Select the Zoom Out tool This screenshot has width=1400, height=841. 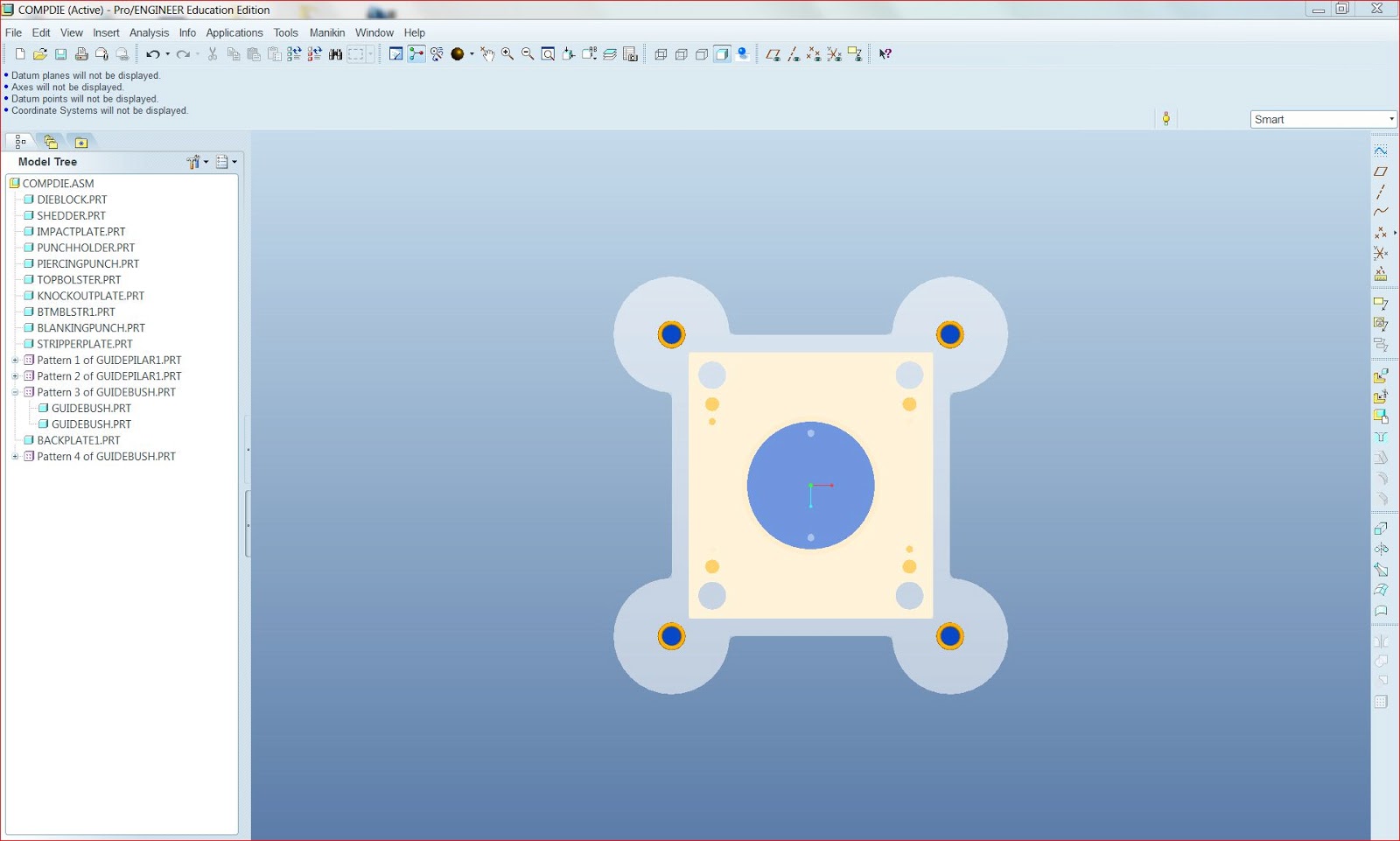coord(527,54)
